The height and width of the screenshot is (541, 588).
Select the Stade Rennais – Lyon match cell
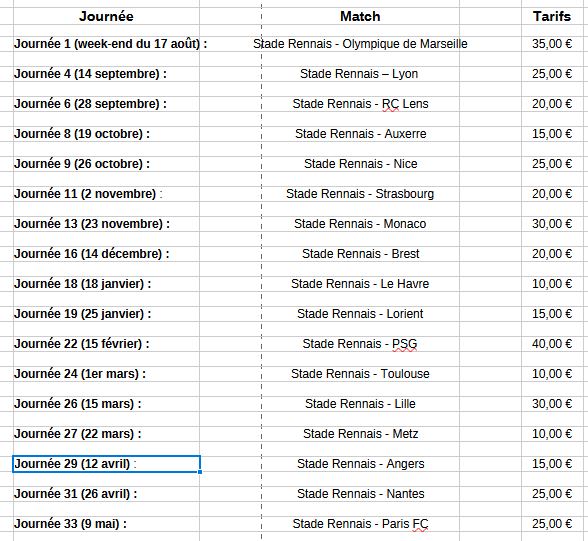tap(360, 74)
